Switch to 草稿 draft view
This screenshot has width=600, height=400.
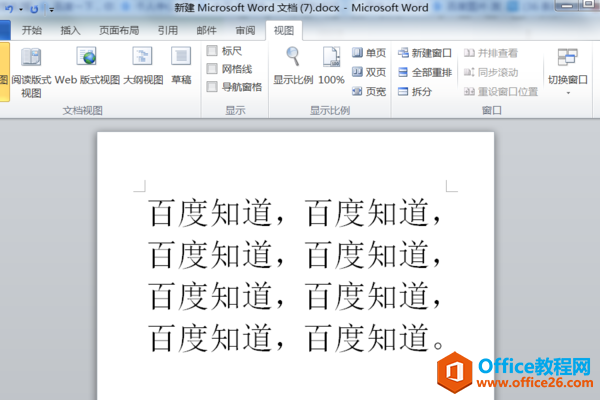181,66
